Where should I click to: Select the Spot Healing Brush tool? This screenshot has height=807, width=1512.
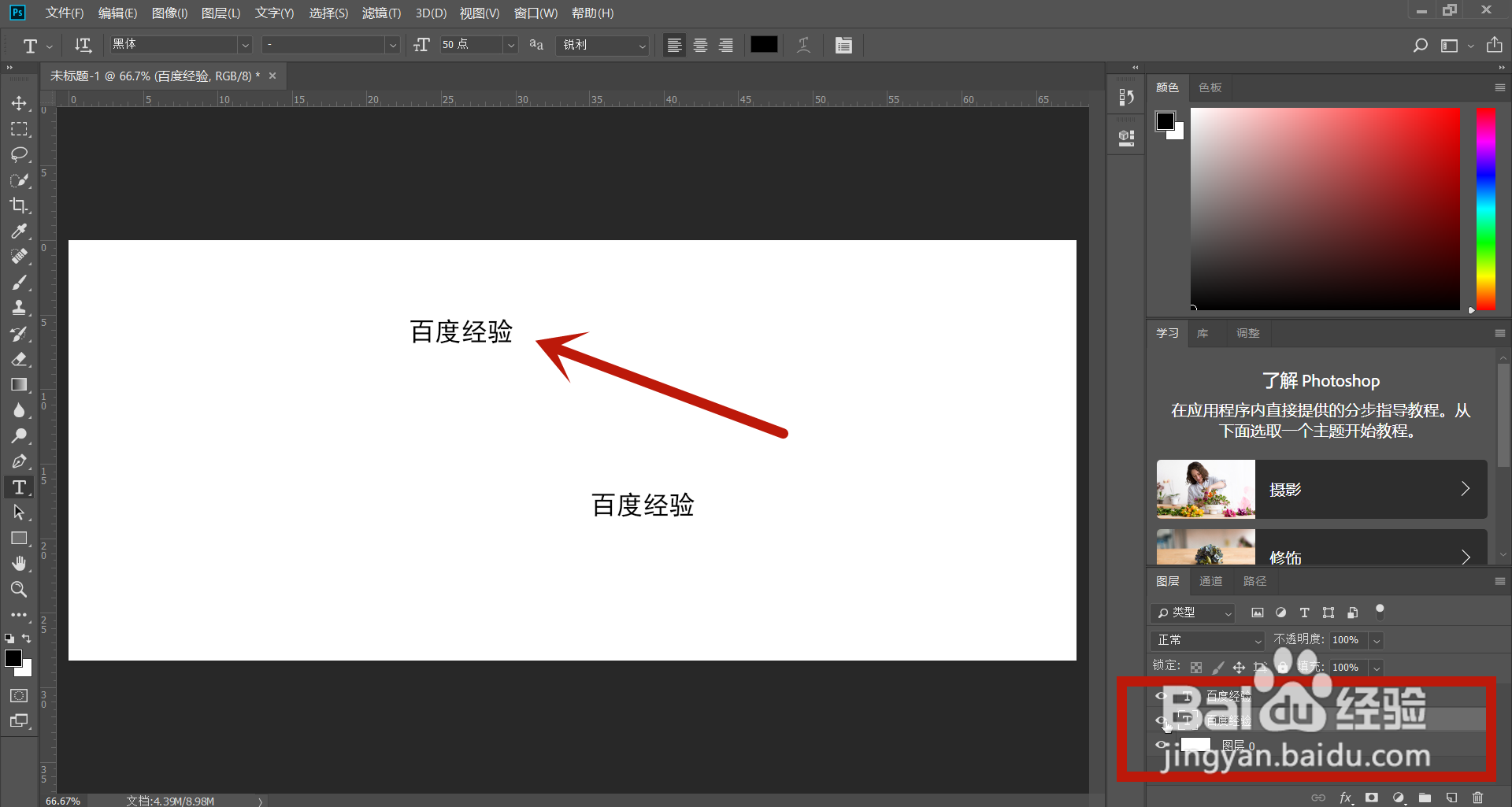pos(19,257)
